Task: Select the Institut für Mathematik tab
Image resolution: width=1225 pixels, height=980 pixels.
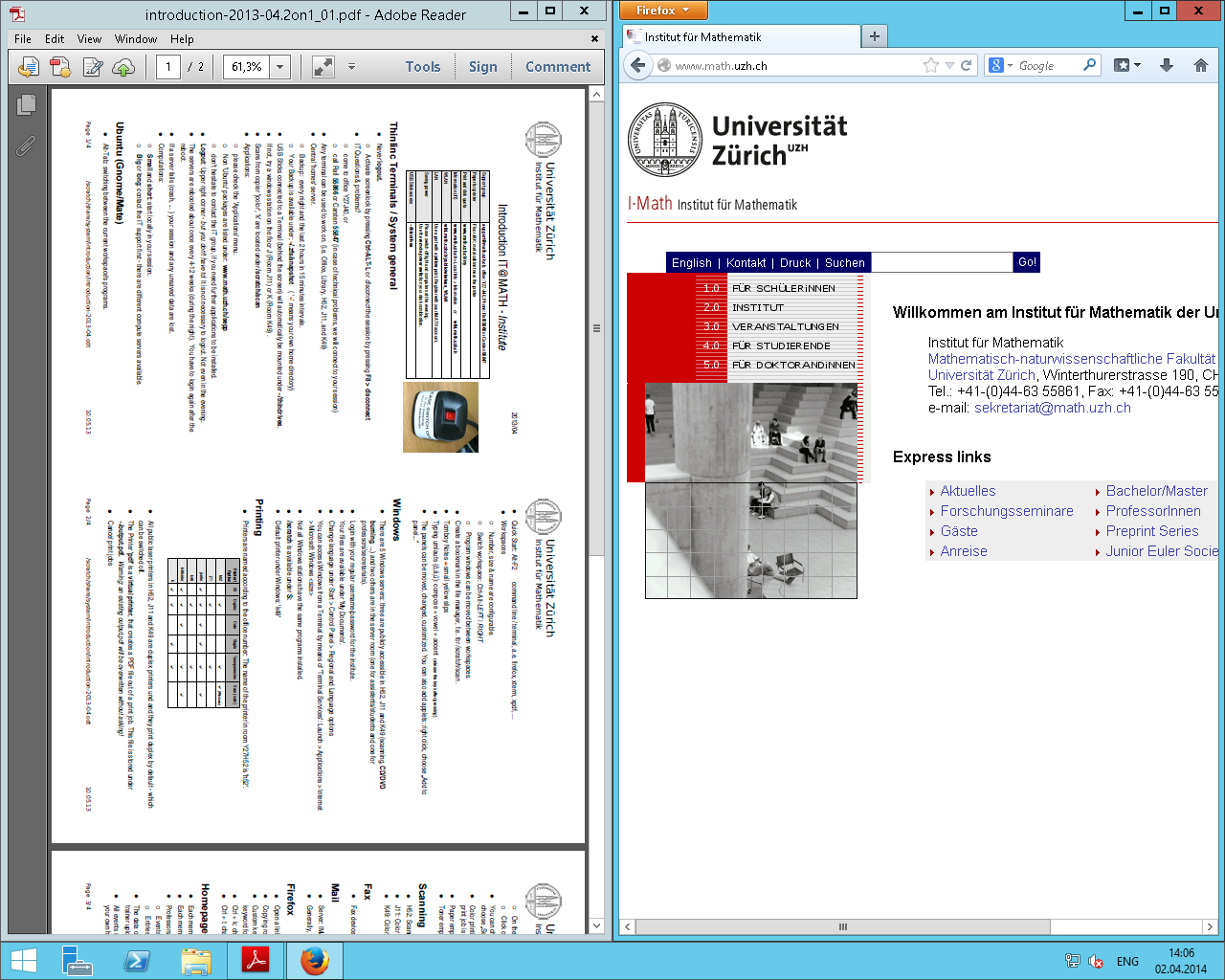Action: click(x=742, y=36)
